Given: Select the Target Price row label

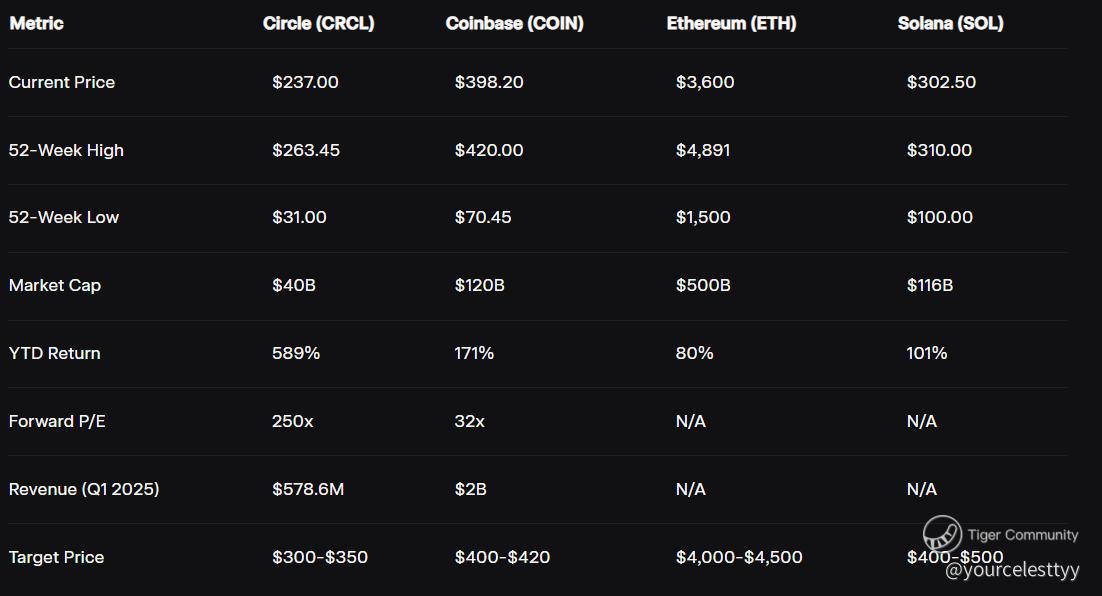Looking at the screenshot, I should [56, 558].
